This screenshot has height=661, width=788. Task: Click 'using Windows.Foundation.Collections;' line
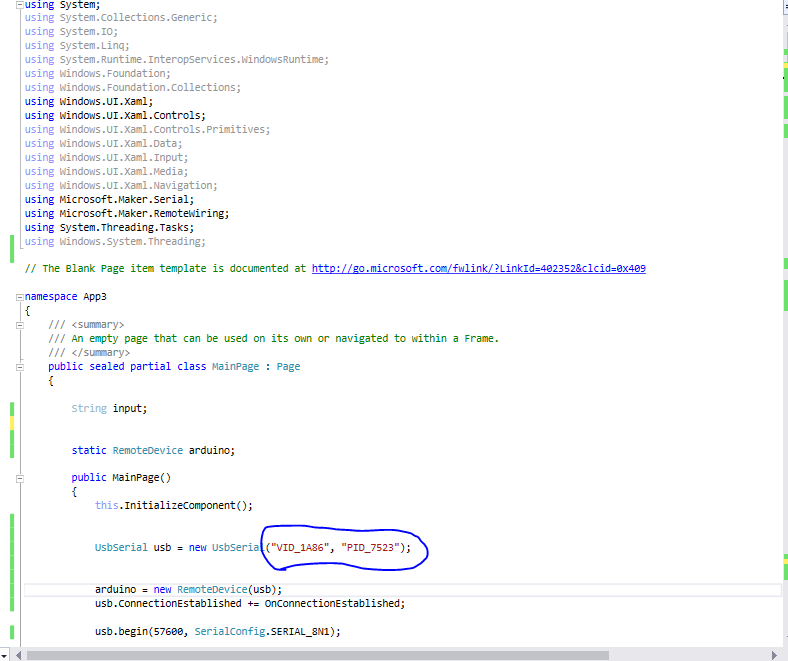pos(133,87)
